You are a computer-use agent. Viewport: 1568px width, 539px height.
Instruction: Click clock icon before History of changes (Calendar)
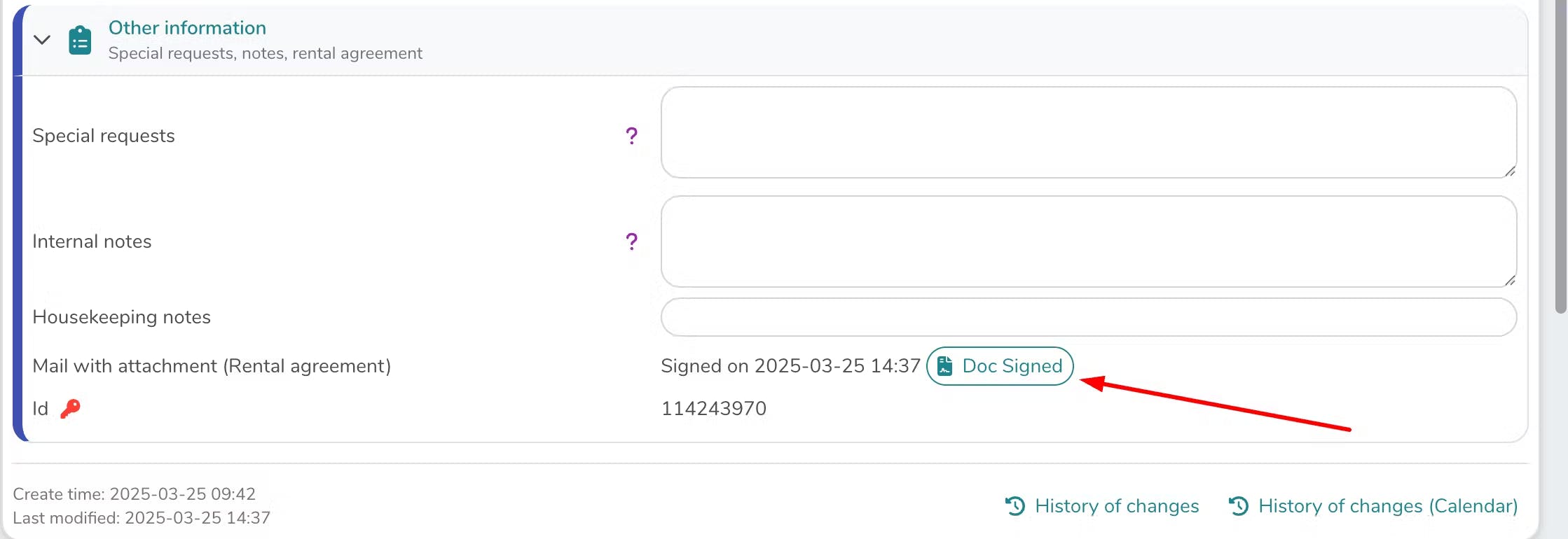pyautogui.click(x=1239, y=505)
